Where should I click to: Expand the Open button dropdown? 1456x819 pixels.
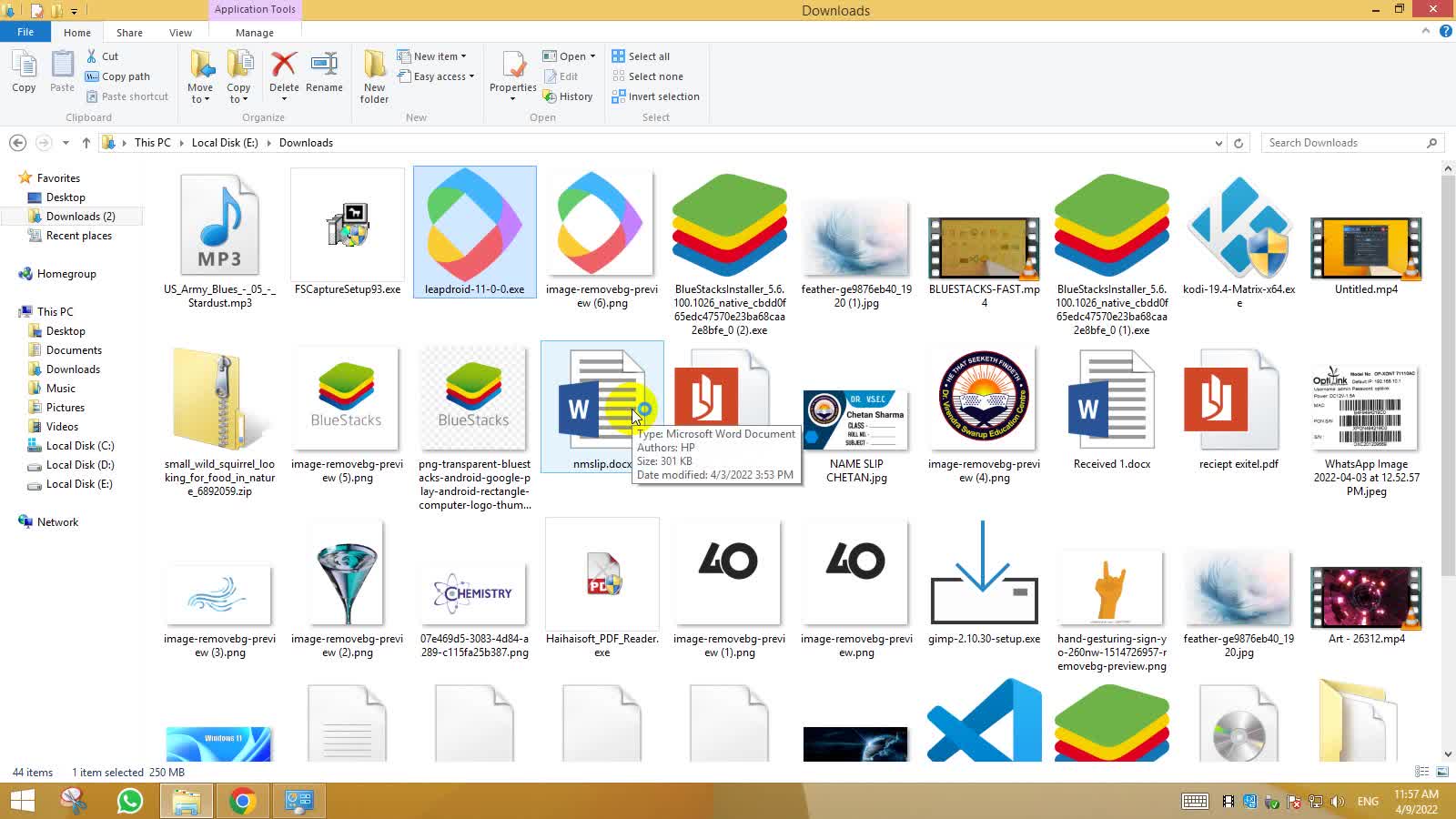(592, 56)
